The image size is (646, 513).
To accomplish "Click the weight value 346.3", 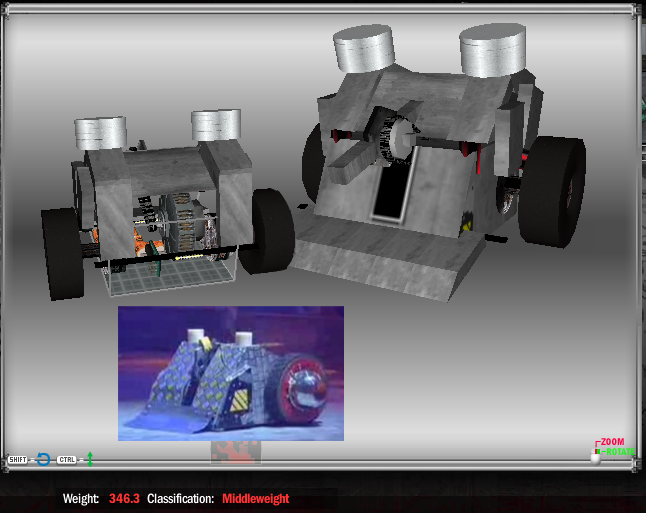I will click(124, 499).
